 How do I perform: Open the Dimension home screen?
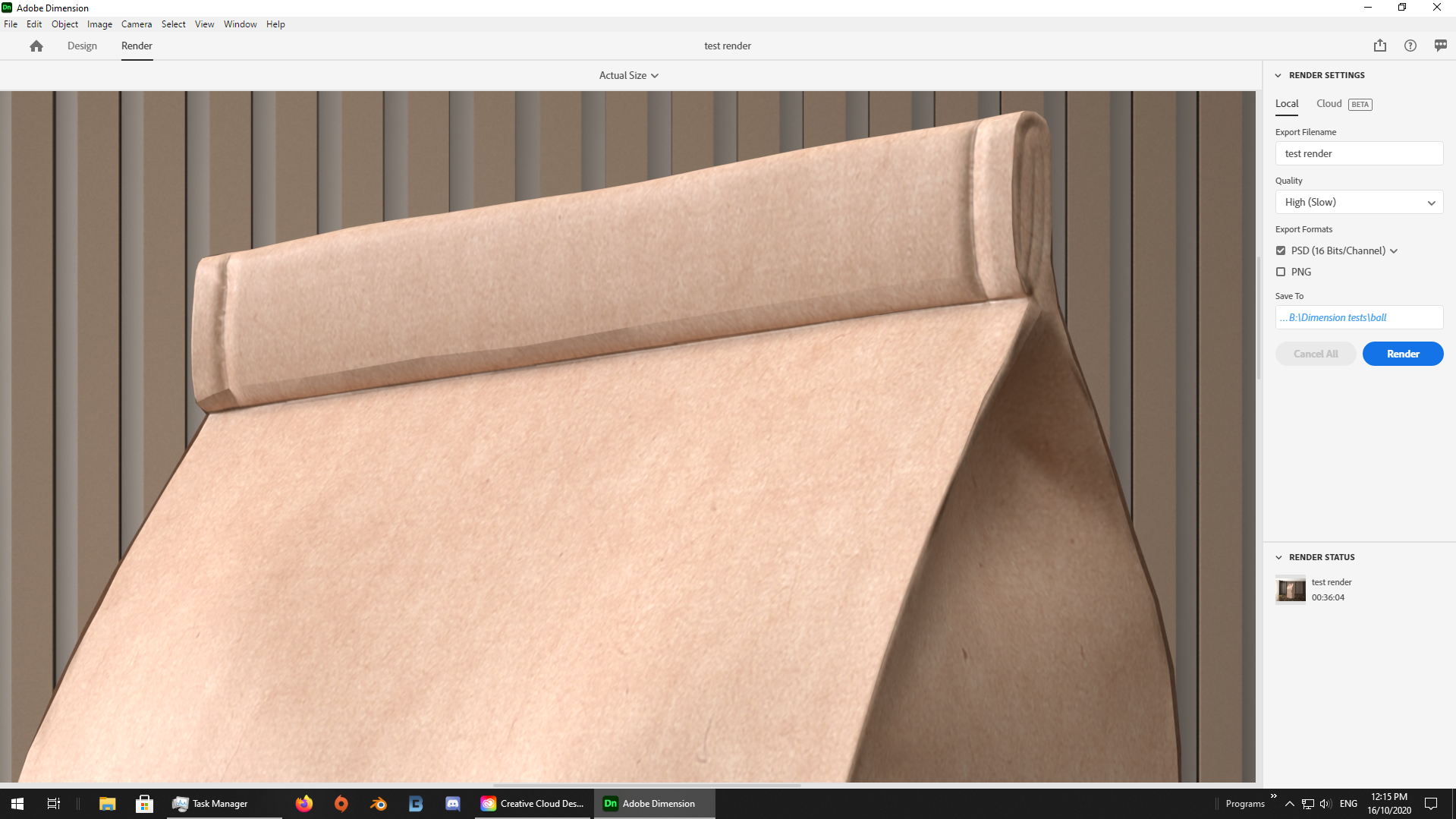(36, 46)
